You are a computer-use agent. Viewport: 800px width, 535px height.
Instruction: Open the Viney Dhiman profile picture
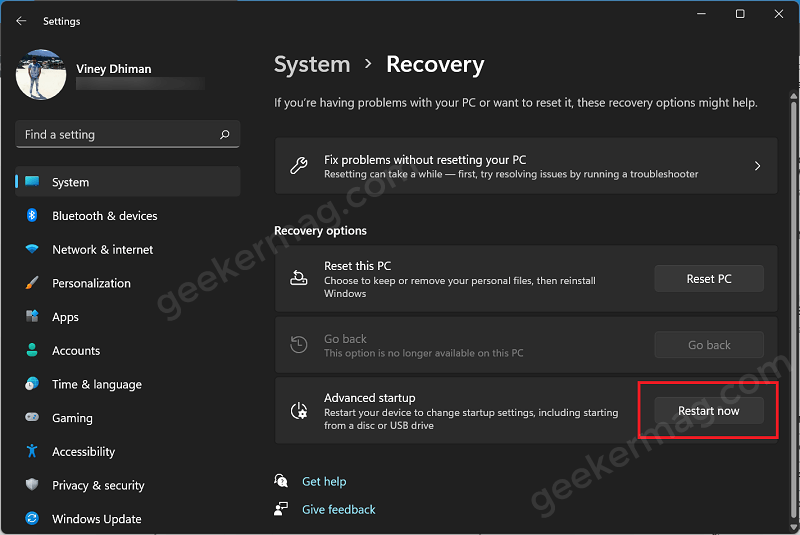(41, 74)
